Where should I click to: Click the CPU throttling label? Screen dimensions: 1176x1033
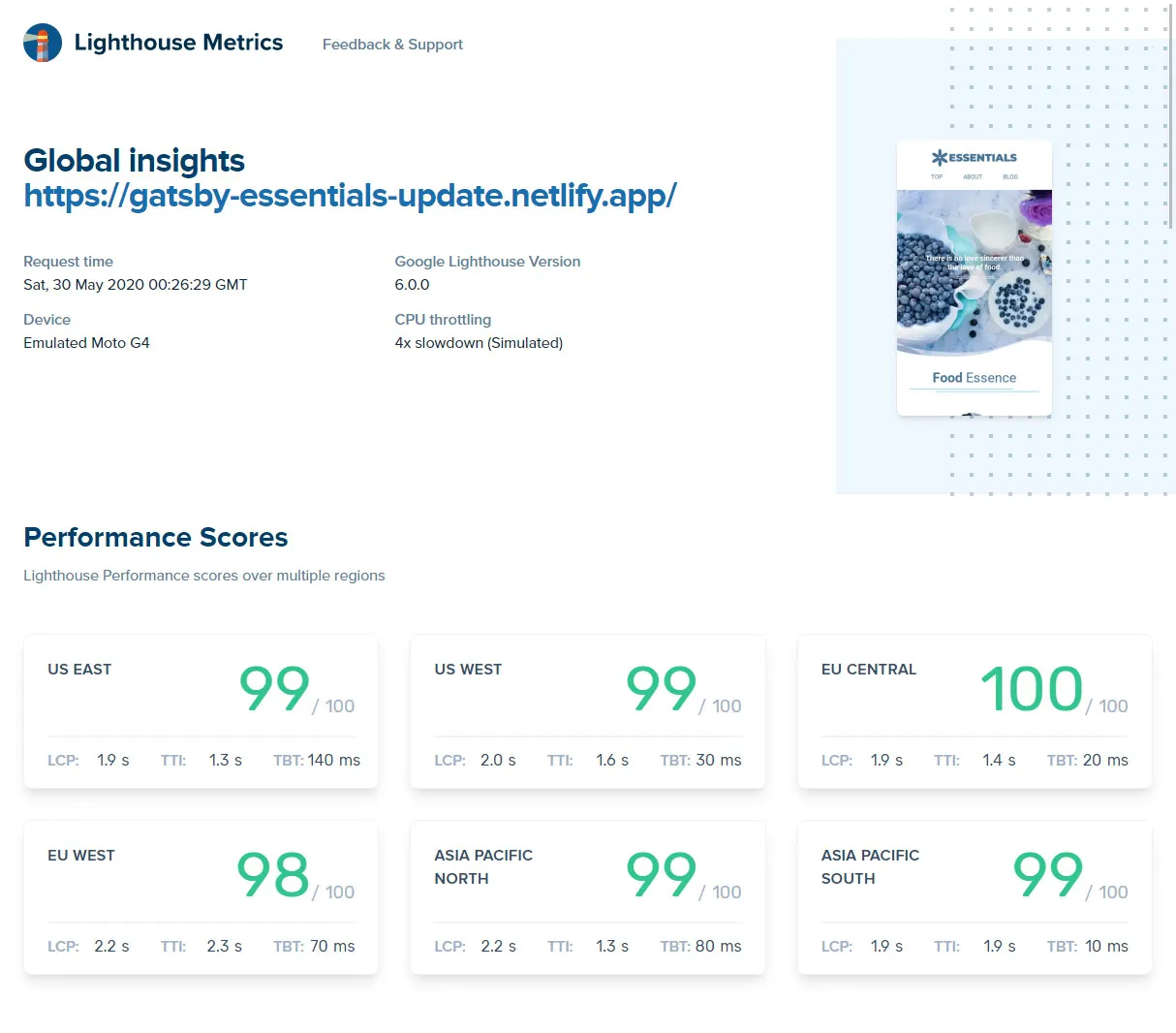(443, 320)
